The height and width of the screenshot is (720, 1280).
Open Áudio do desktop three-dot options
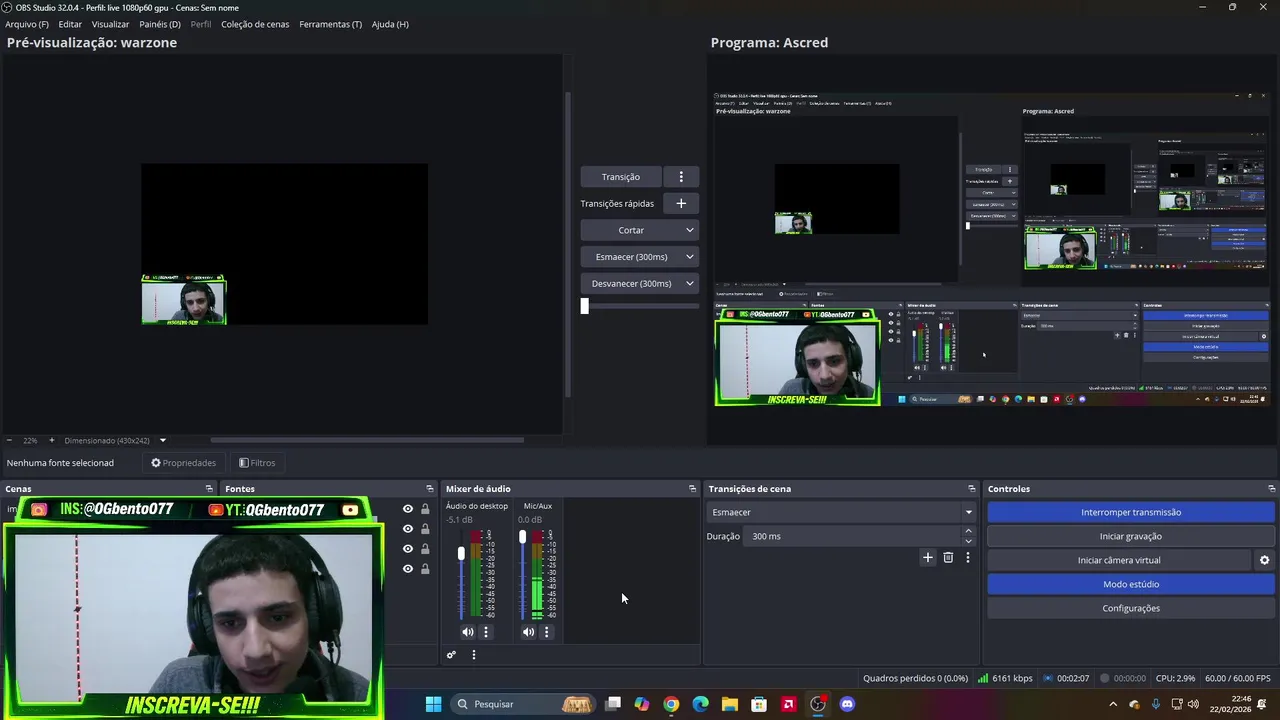(486, 632)
